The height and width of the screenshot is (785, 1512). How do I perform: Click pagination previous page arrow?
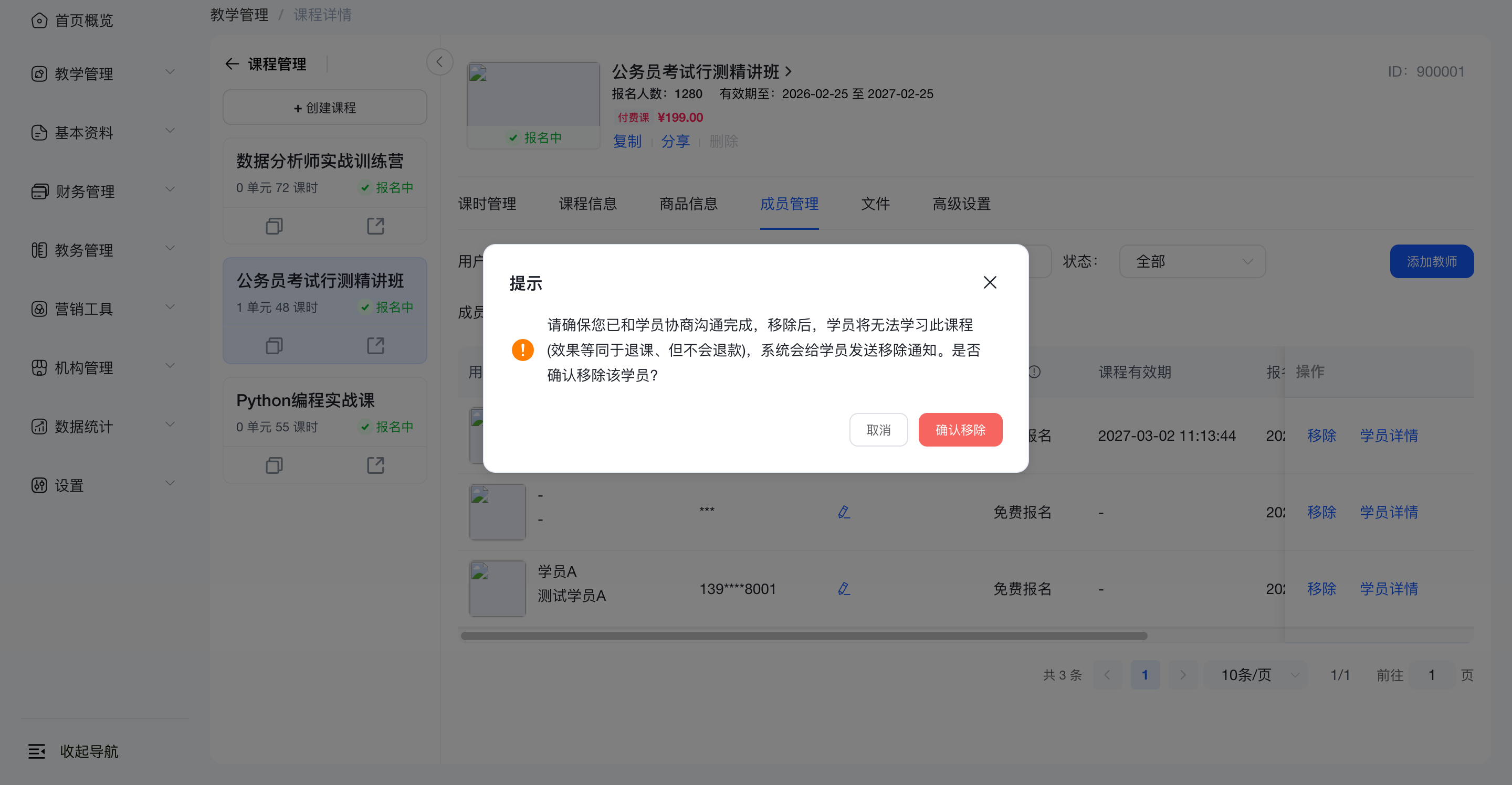(1107, 675)
